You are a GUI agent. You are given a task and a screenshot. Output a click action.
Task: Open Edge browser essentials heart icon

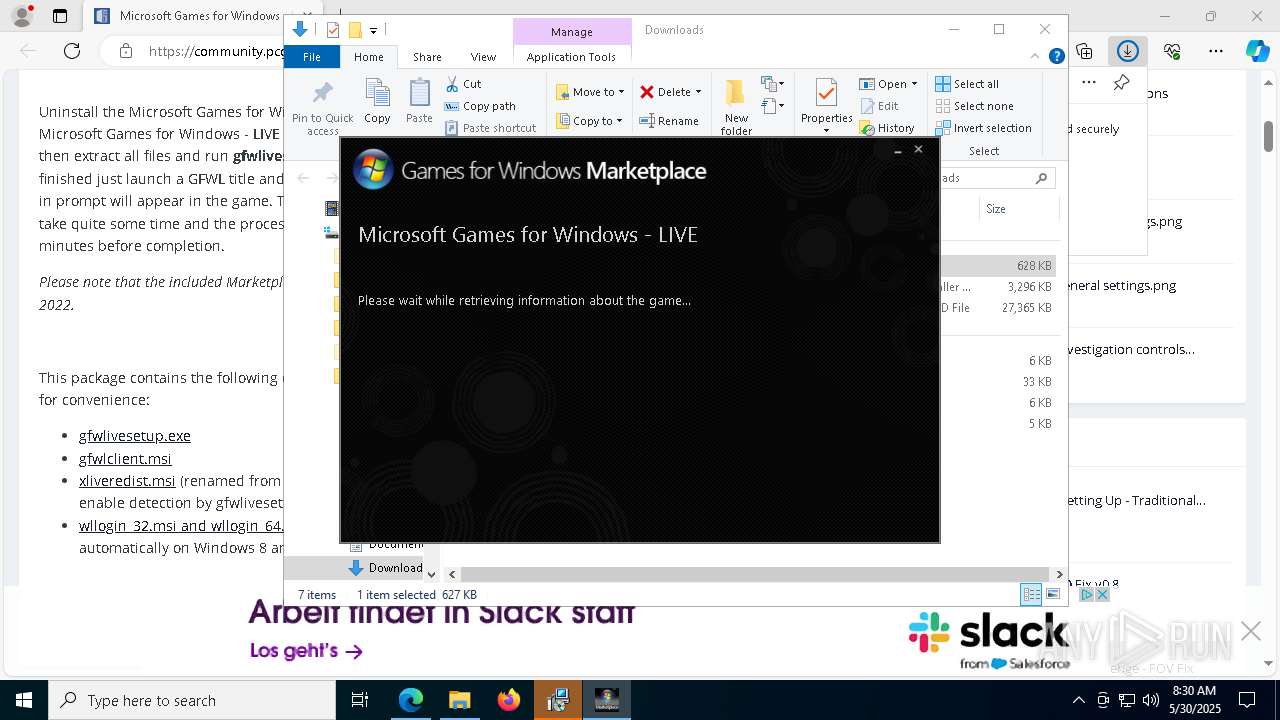(1172, 51)
